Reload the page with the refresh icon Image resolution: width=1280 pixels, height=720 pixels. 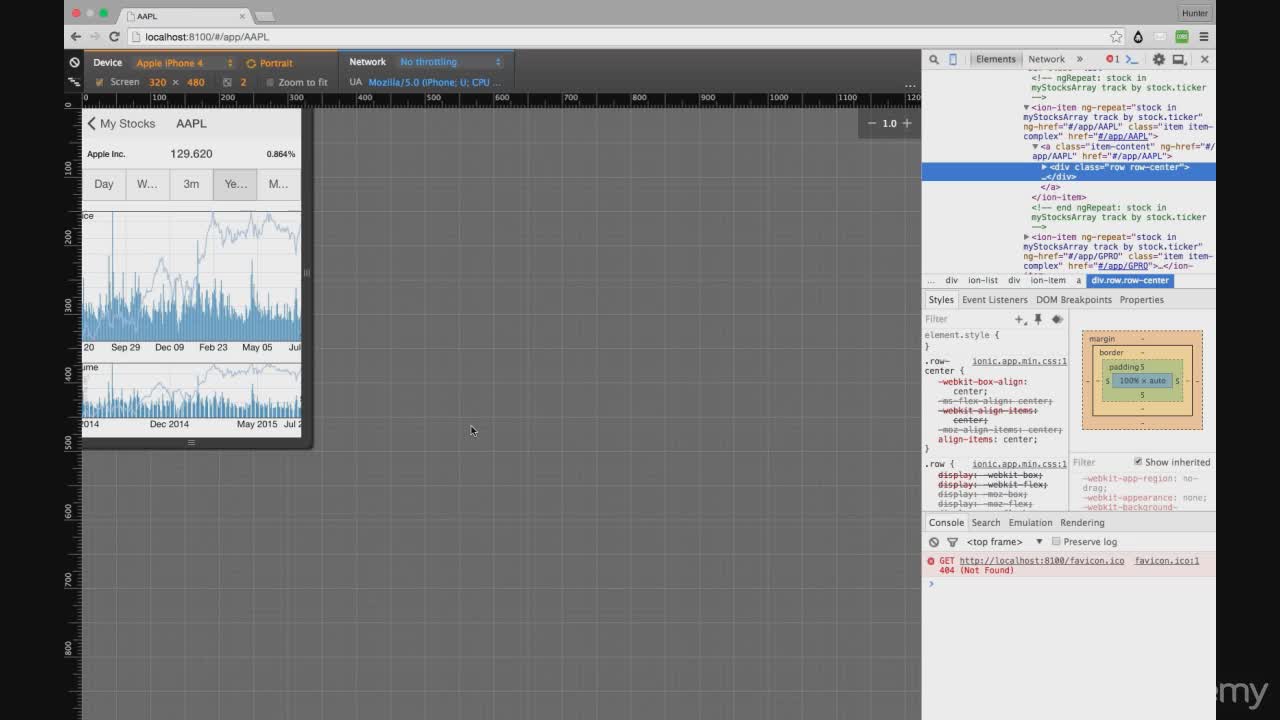coord(114,37)
